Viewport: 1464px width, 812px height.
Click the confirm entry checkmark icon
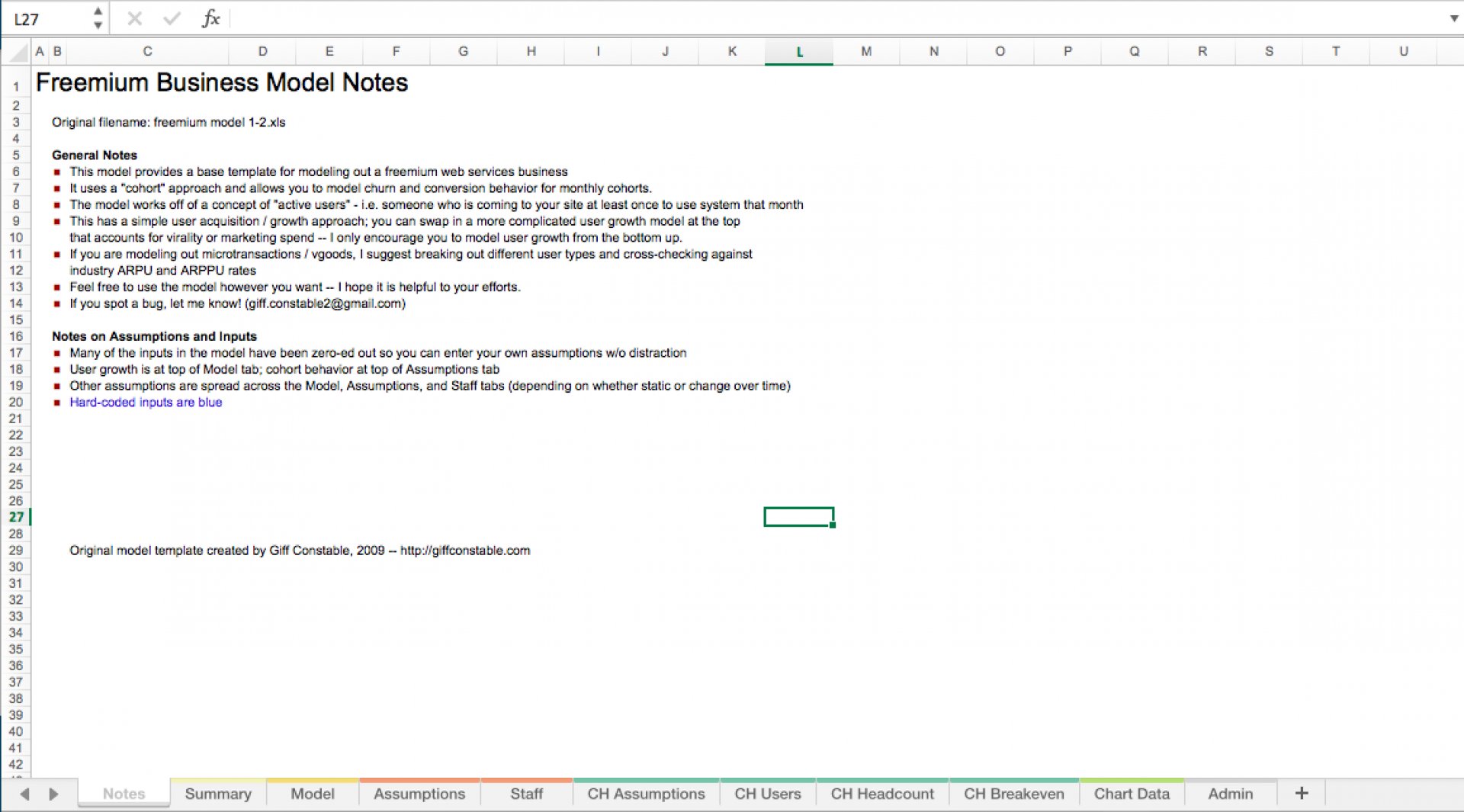click(172, 18)
